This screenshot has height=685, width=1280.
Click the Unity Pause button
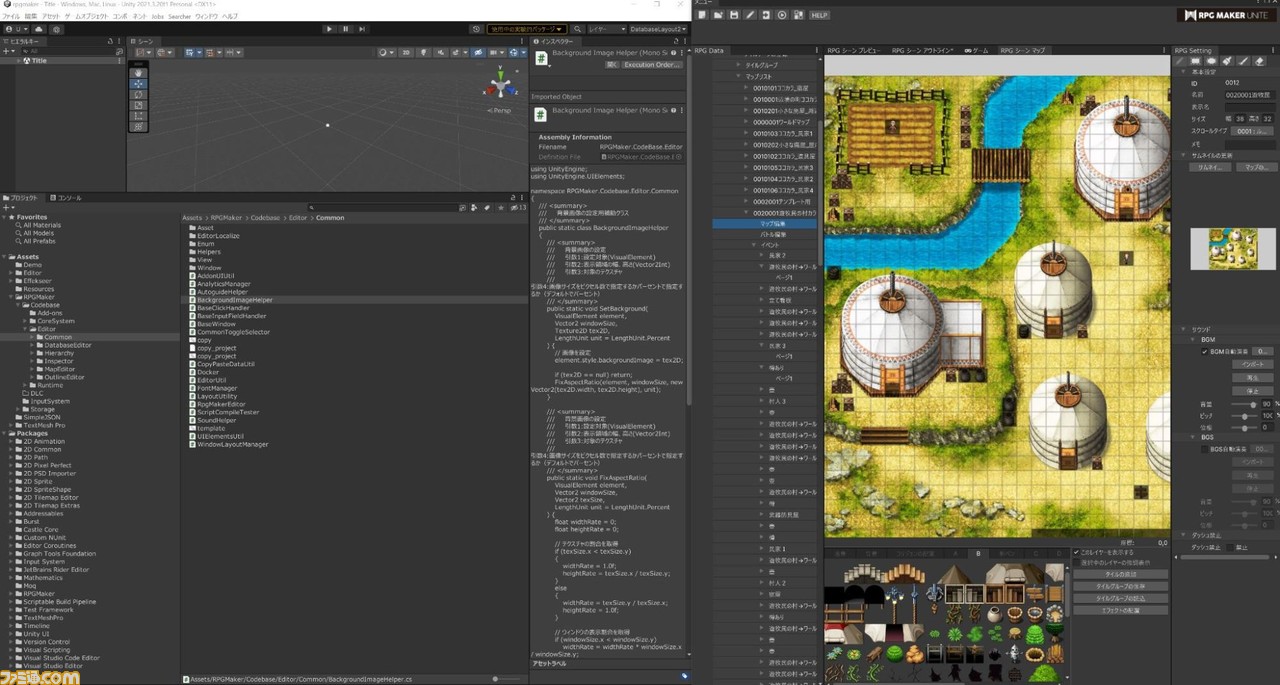click(x=346, y=29)
